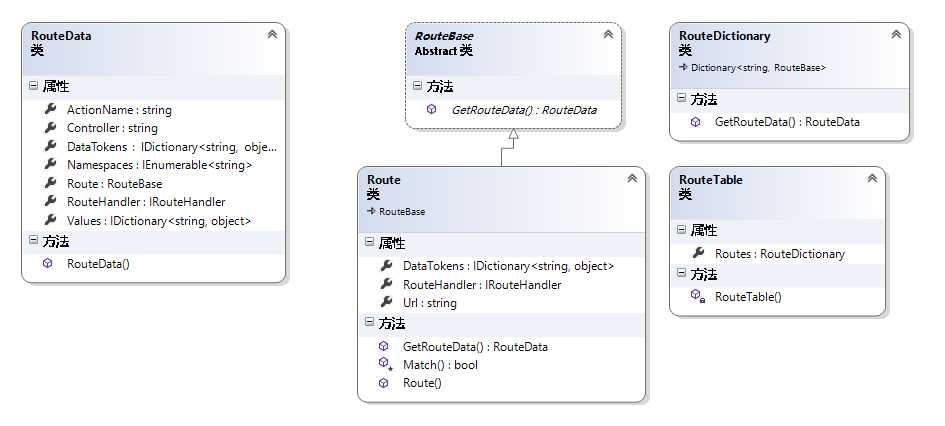Collapse the 属性 section in RouteTable
The width and height of the screenshot is (945, 426).
point(682,230)
